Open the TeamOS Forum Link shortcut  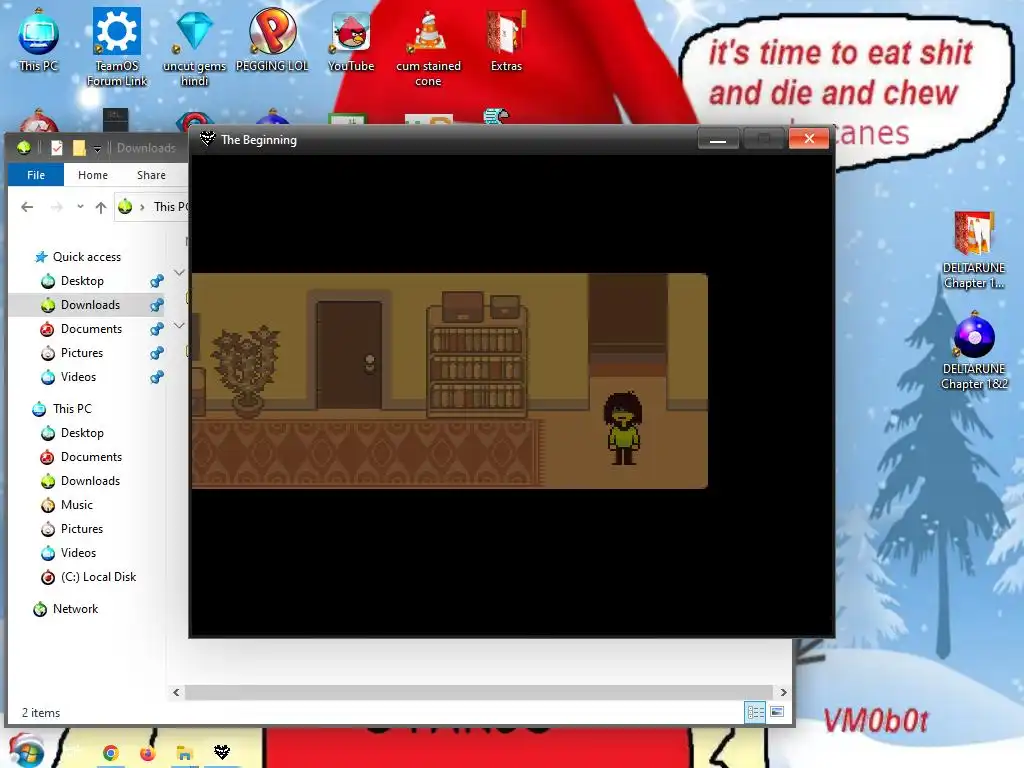117,46
